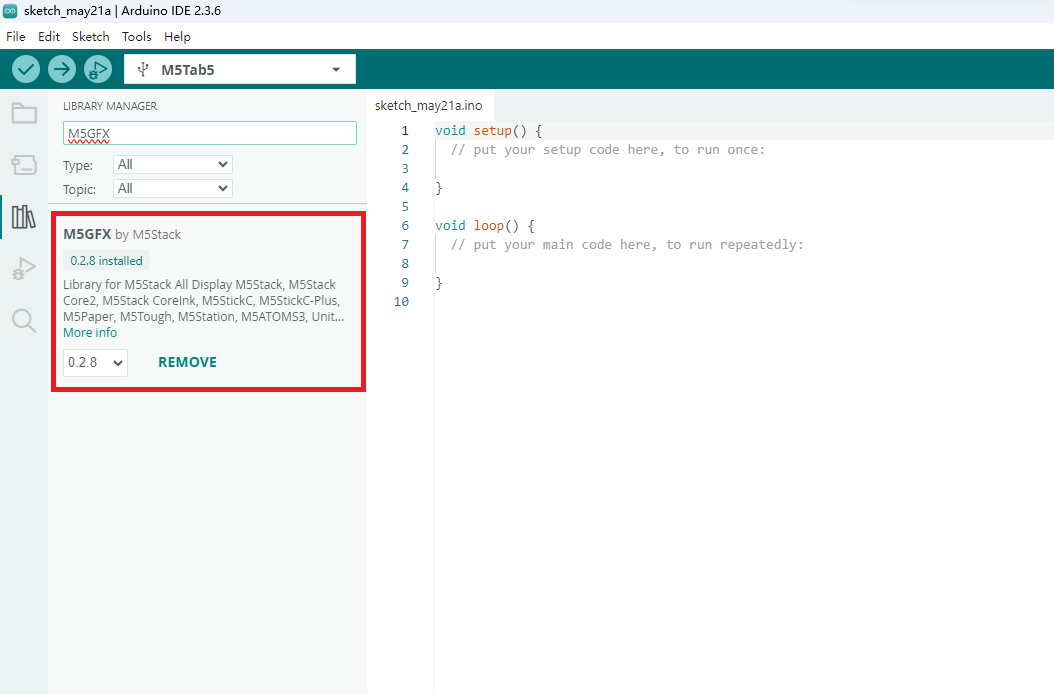Click the 0.2.8 installed badge
The width and height of the screenshot is (1054, 694).
(106, 261)
